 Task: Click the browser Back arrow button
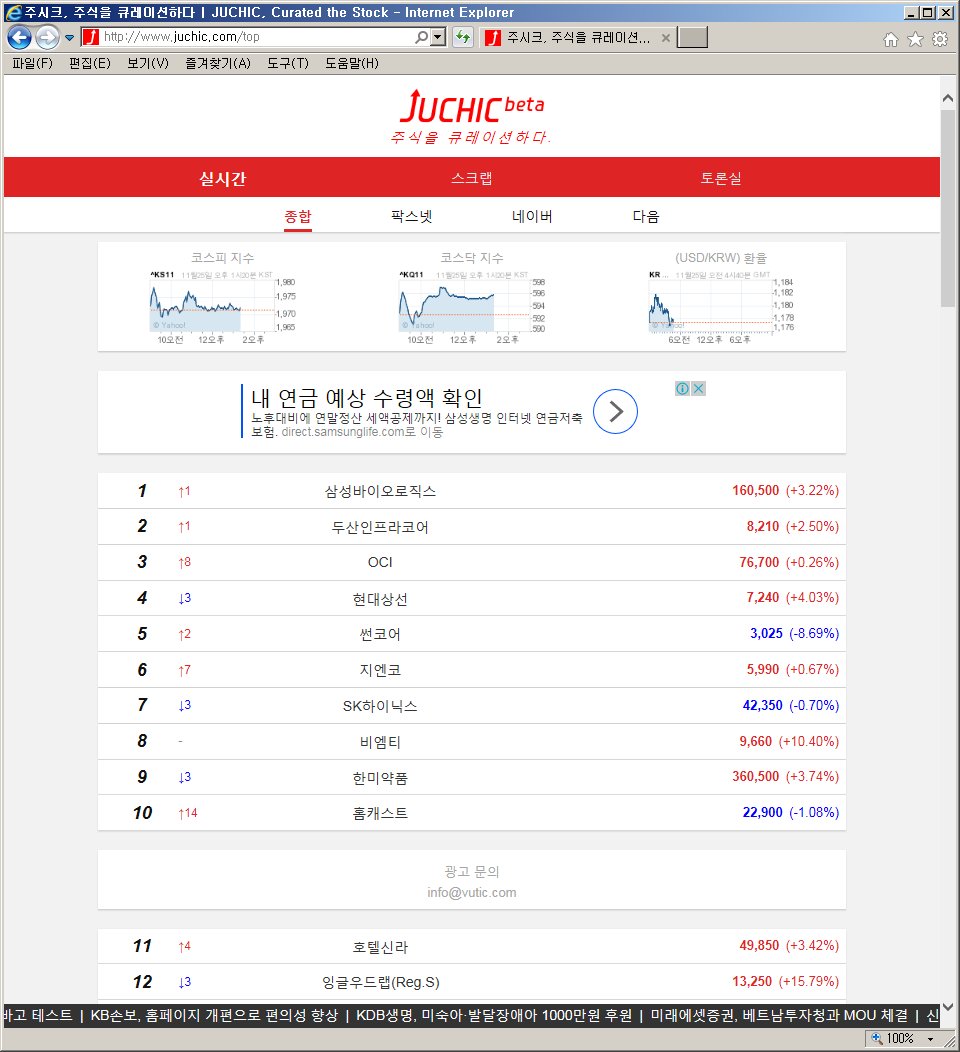pos(19,38)
